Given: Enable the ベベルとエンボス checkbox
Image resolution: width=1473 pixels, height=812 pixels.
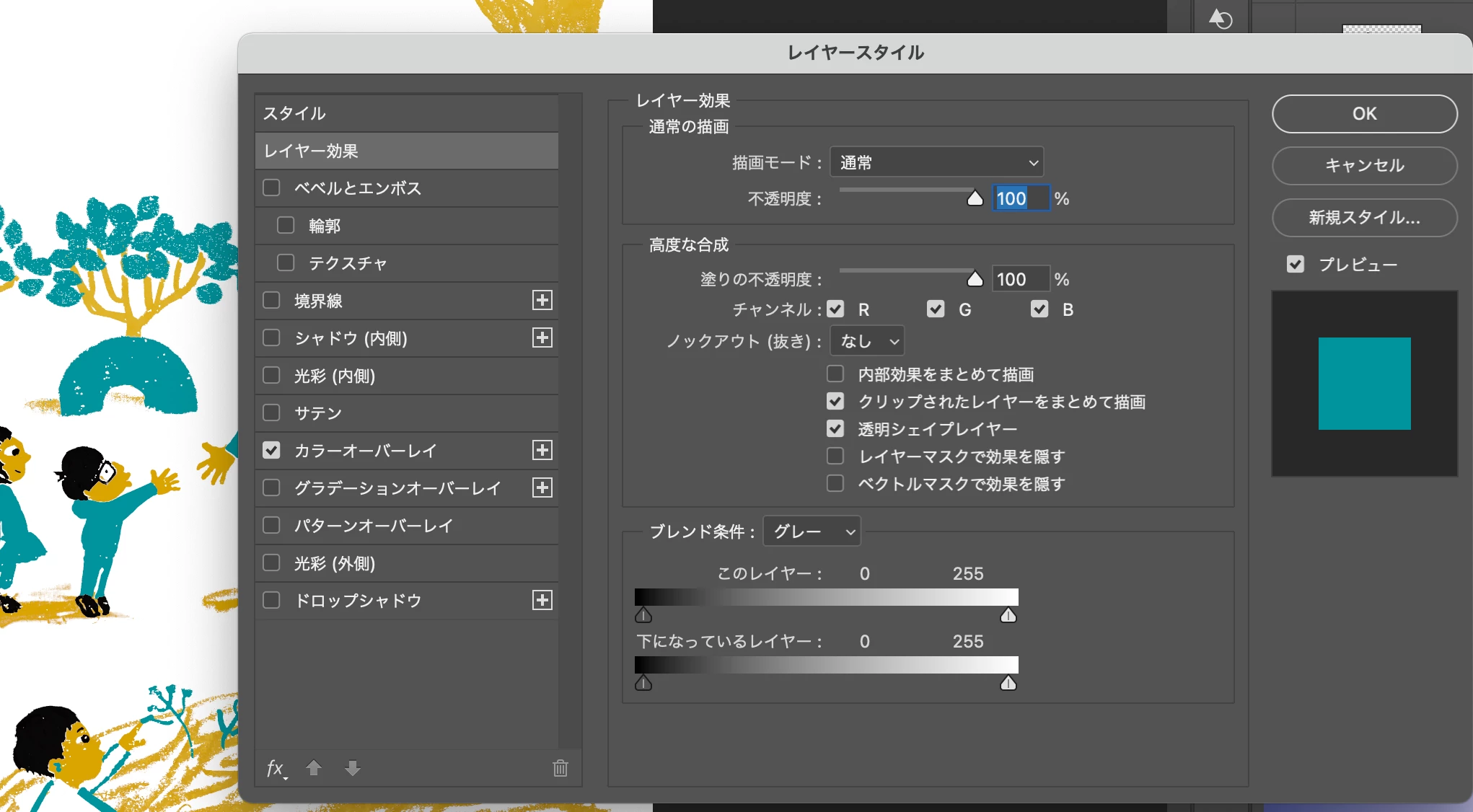Looking at the screenshot, I should point(272,188).
